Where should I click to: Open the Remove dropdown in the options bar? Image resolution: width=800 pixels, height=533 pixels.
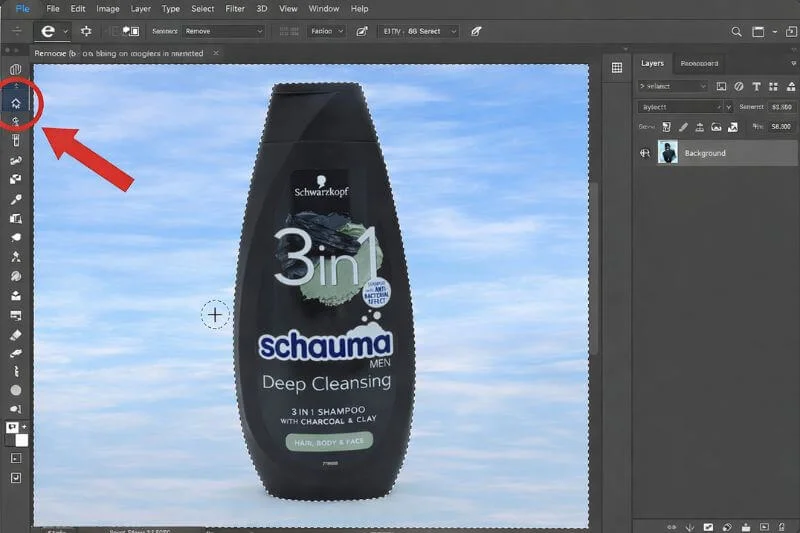(x=223, y=31)
